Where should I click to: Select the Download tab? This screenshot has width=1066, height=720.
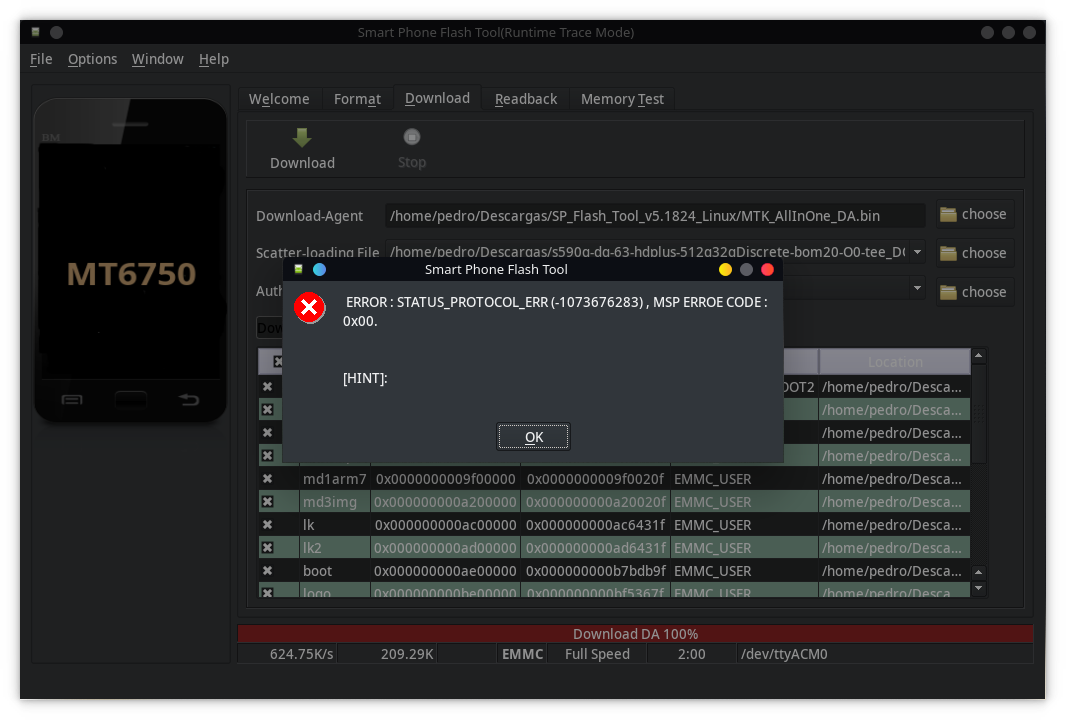[x=437, y=98]
